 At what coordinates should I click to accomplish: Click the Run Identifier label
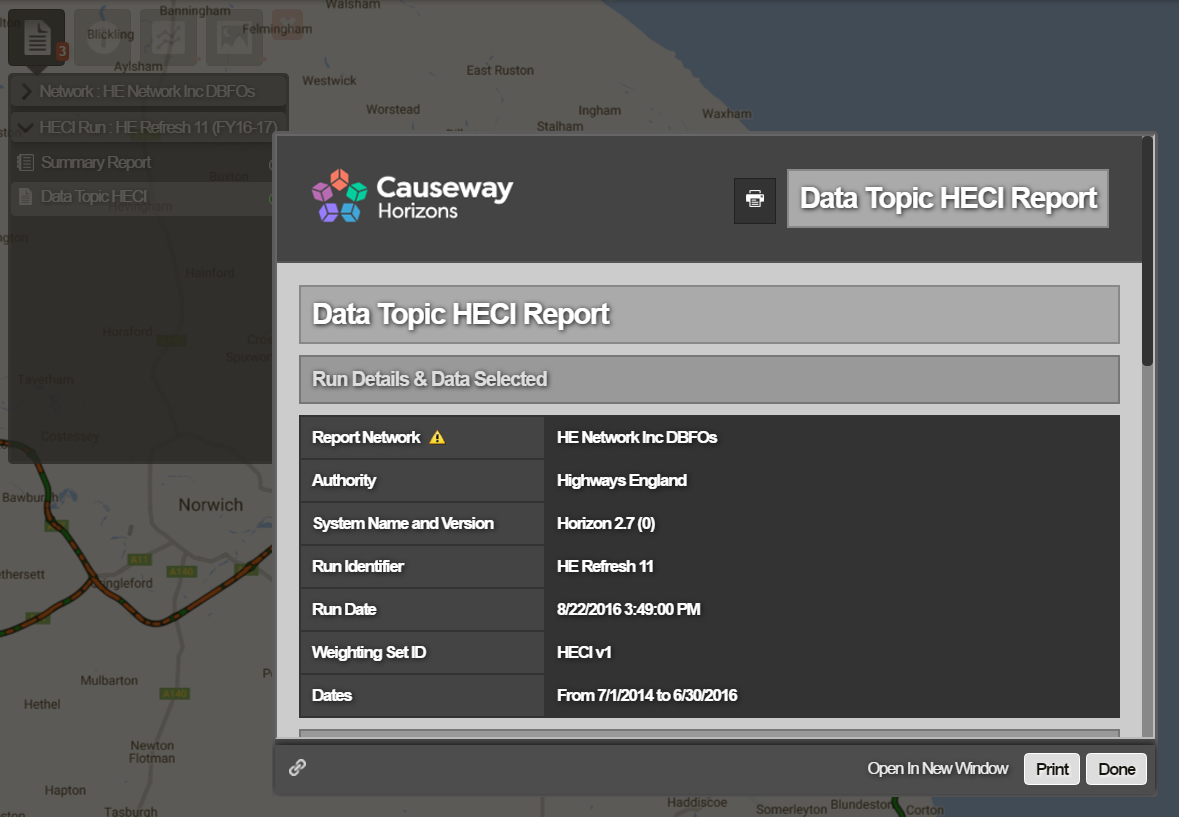(x=358, y=566)
